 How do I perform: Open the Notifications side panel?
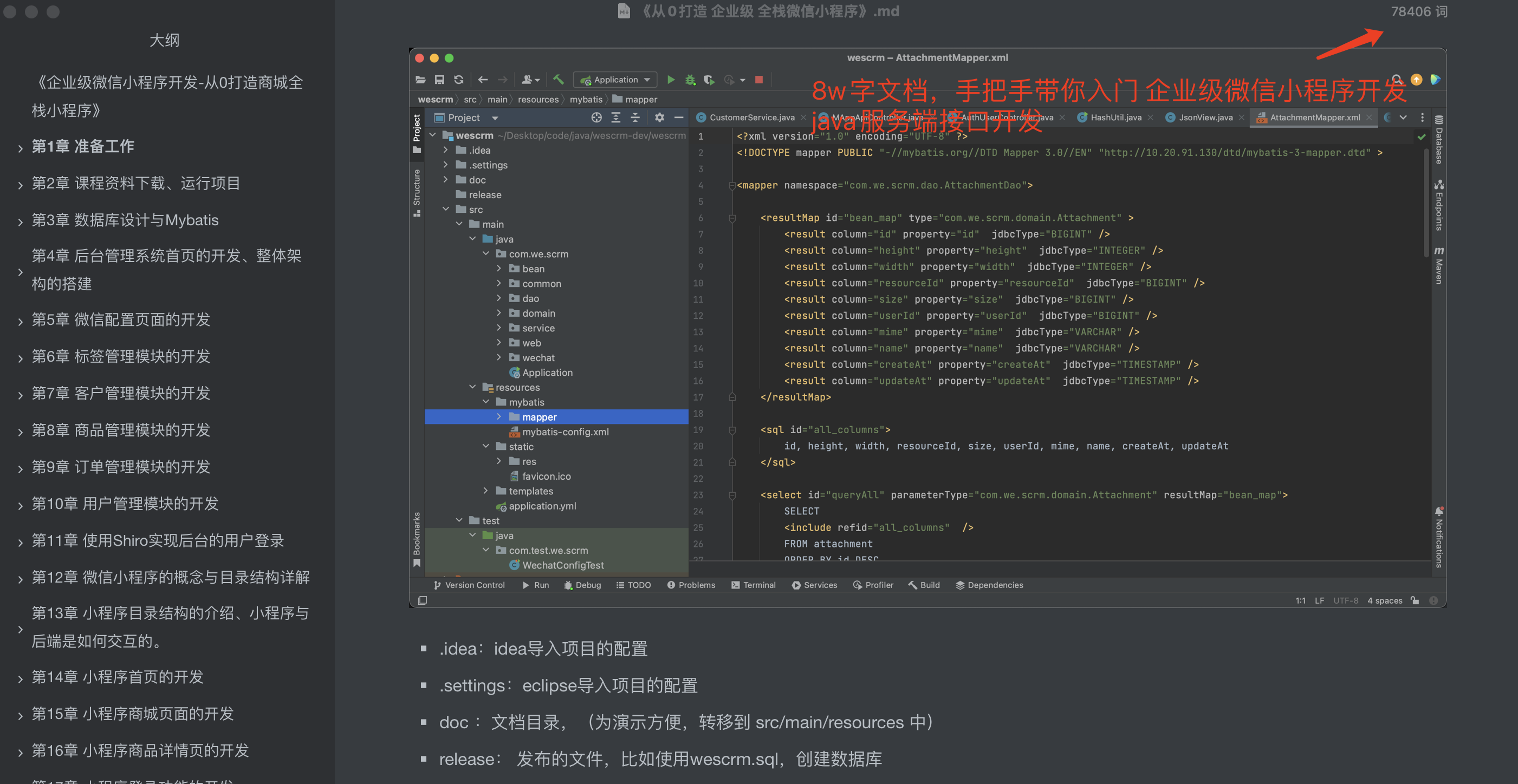coord(1438,537)
